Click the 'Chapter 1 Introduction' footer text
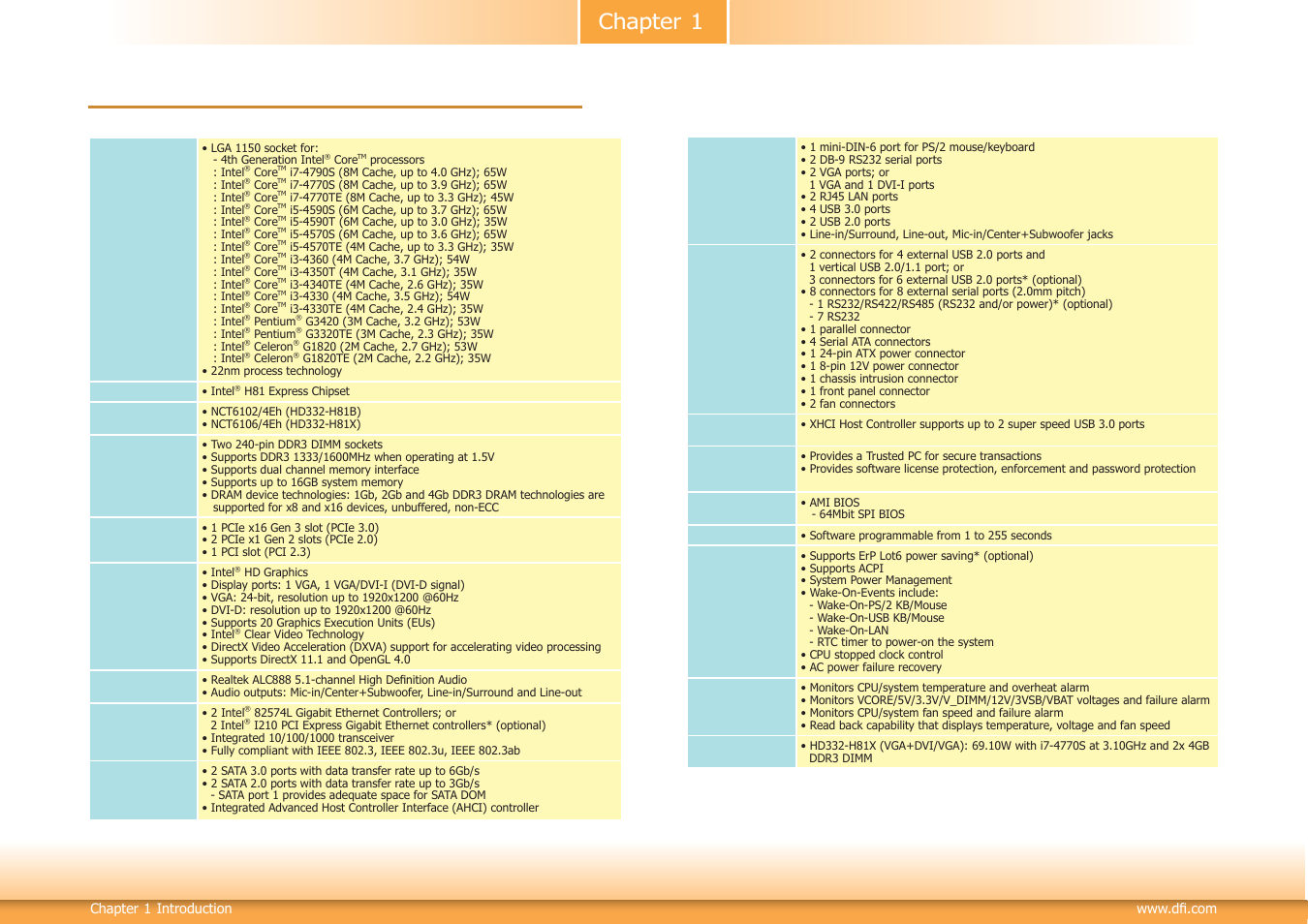 tap(161, 909)
